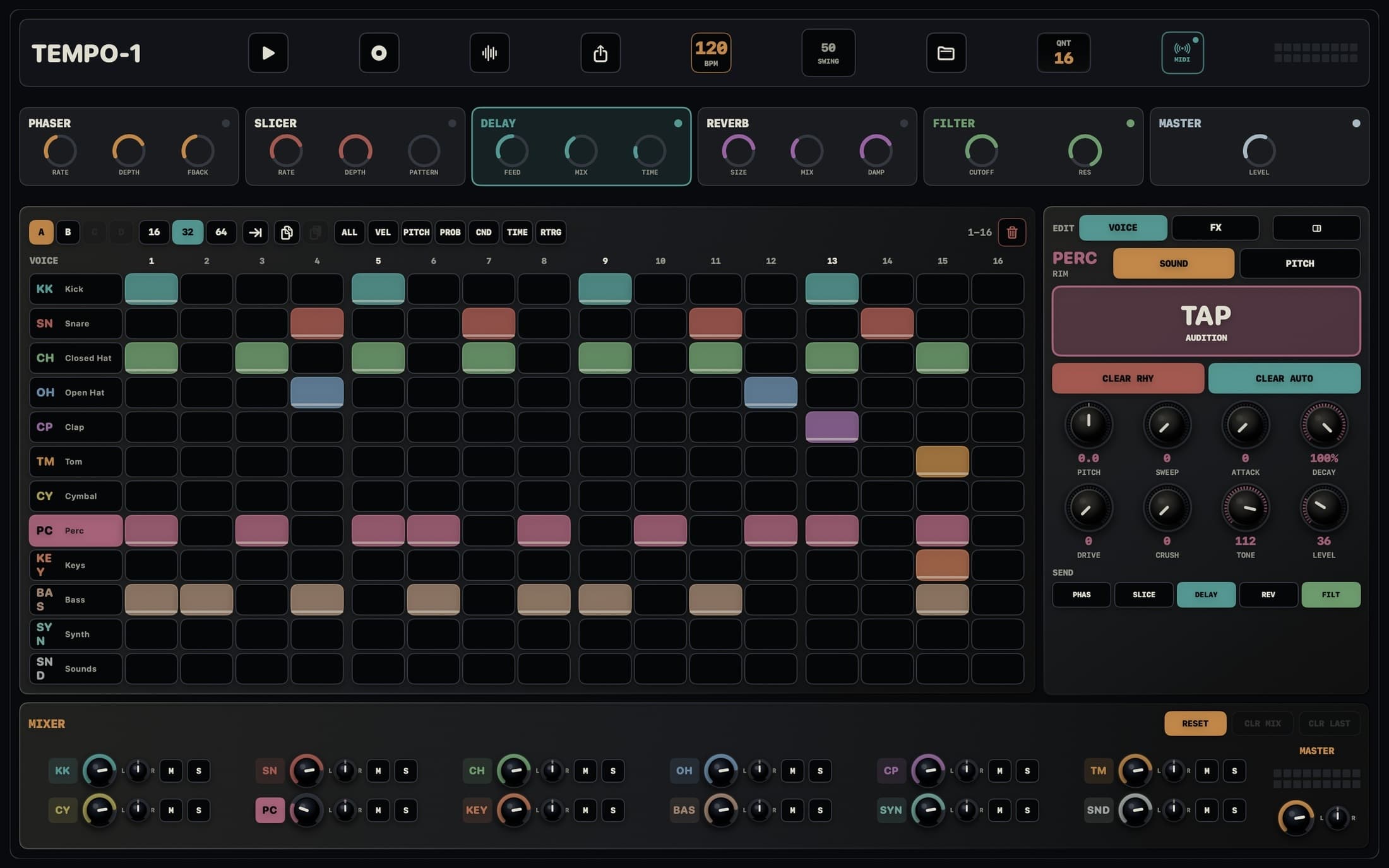Open the split-panel layout icon in Edit
The width and height of the screenshot is (1389, 868).
(x=1316, y=228)
